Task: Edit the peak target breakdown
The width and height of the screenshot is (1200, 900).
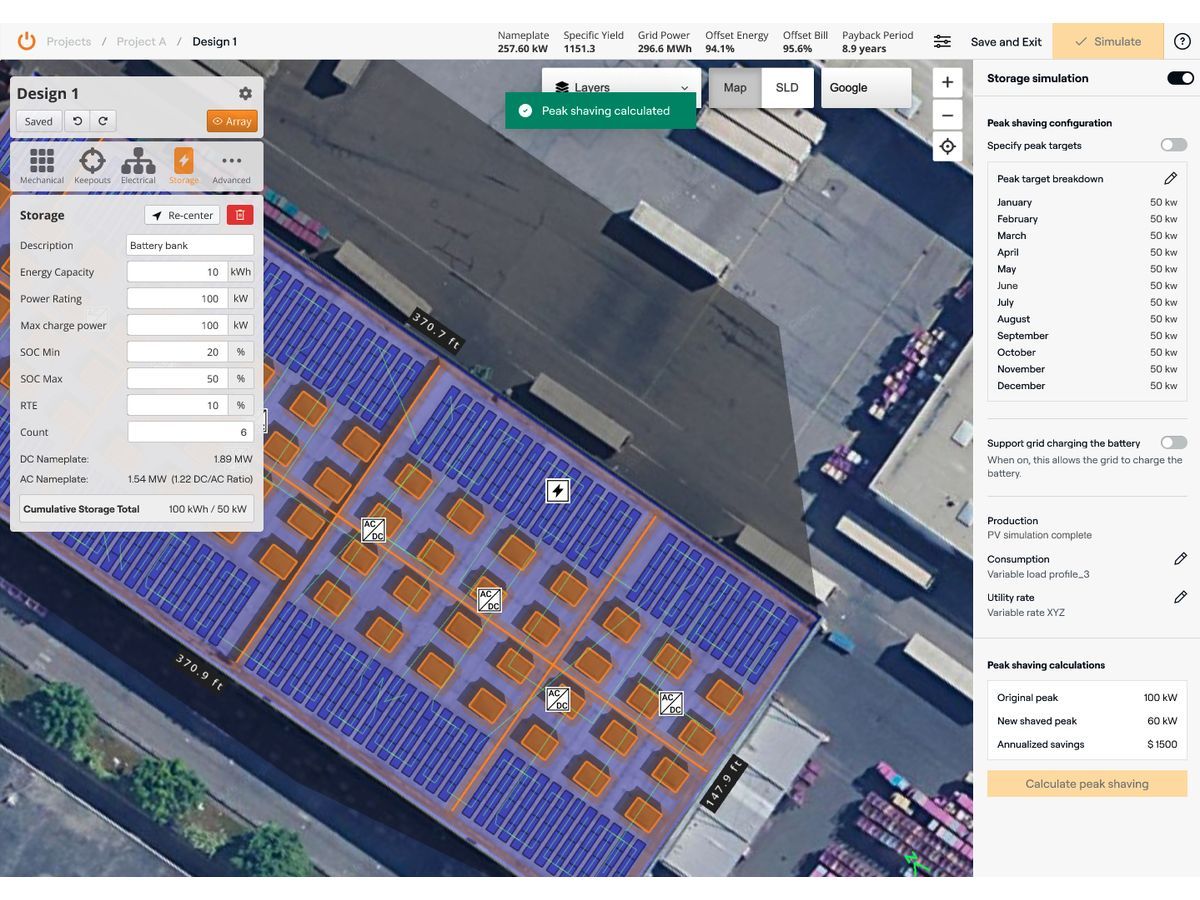Action: pyautogui.click(x=1170, y=178)
